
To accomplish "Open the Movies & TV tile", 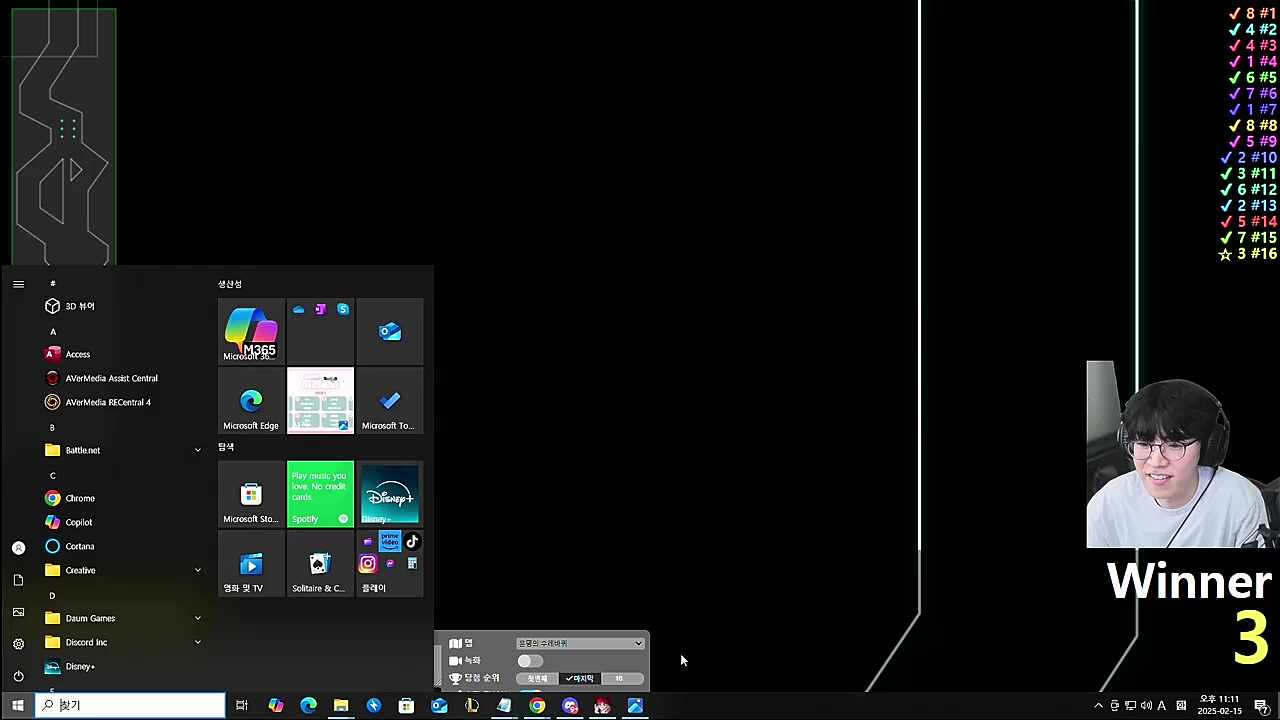I will click(x=251, y=563).
